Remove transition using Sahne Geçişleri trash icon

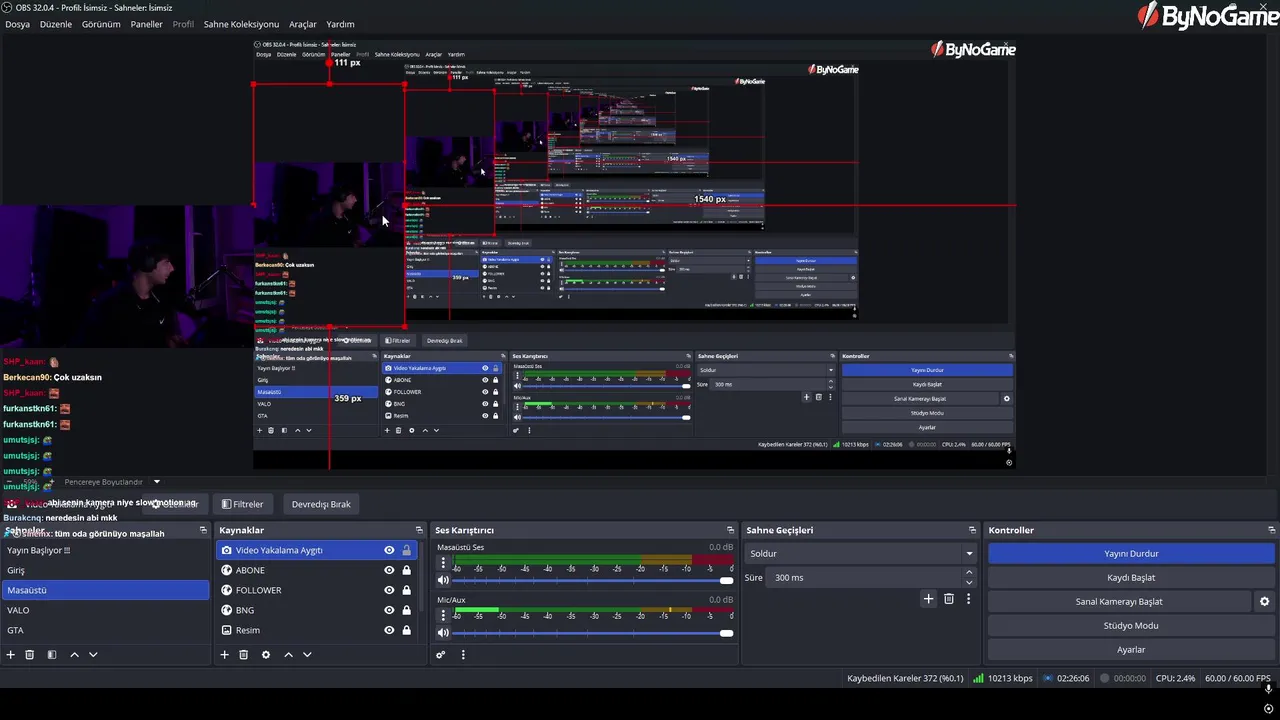[949, 599]
